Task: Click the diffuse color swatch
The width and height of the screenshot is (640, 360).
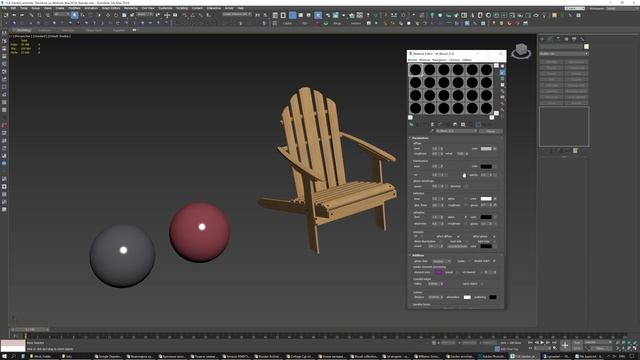Action: 486,149
